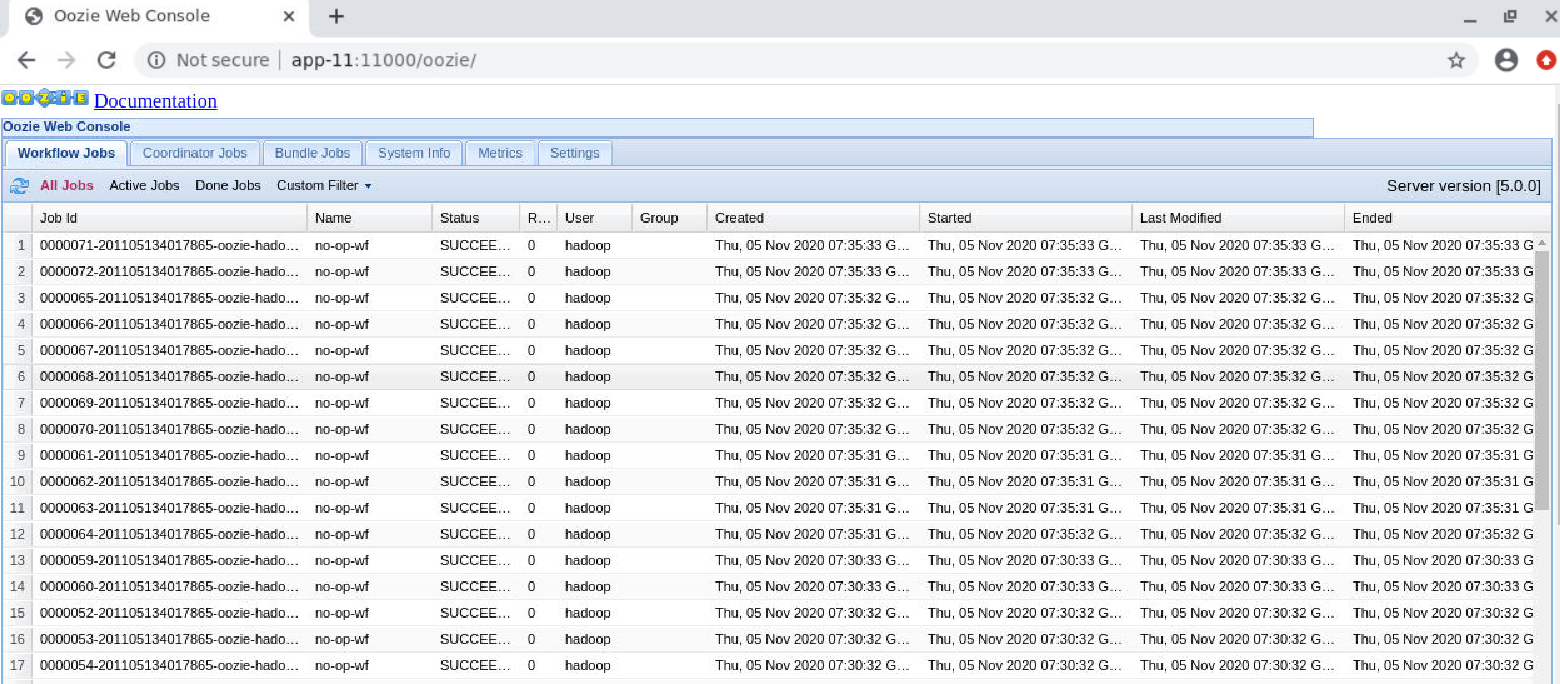Click the Oozie logo image

(46, 98)
